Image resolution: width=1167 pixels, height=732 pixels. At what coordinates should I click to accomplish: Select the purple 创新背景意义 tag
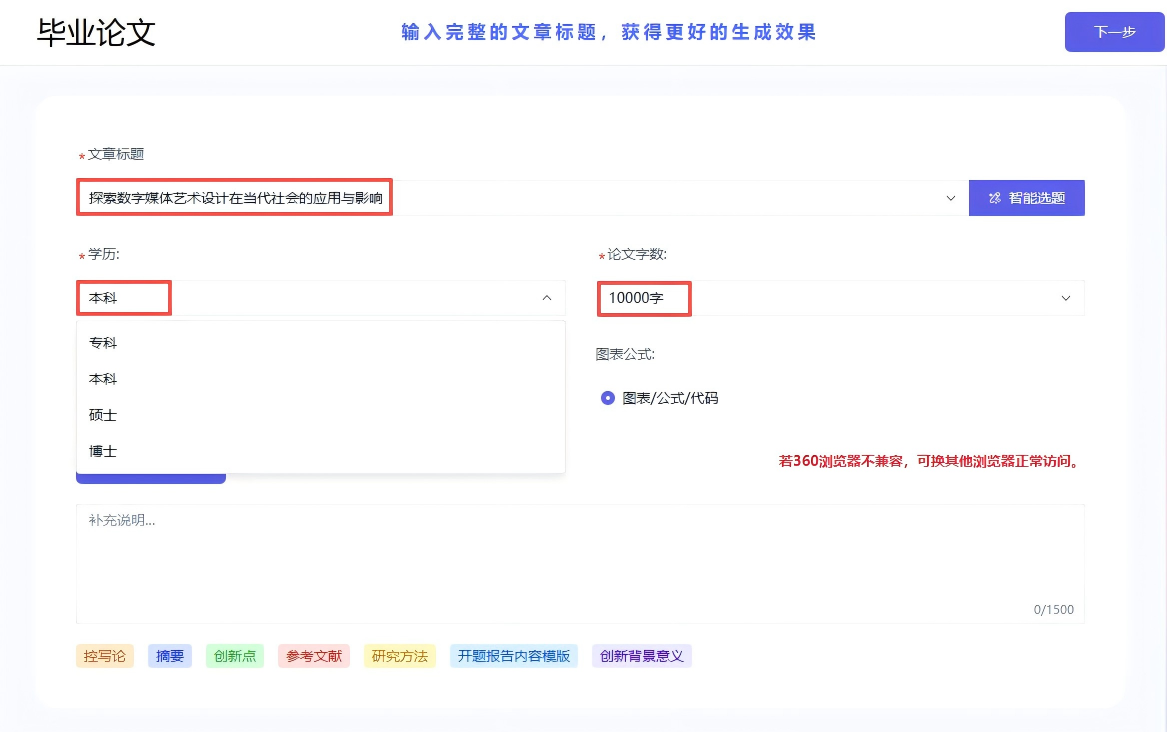642,656
